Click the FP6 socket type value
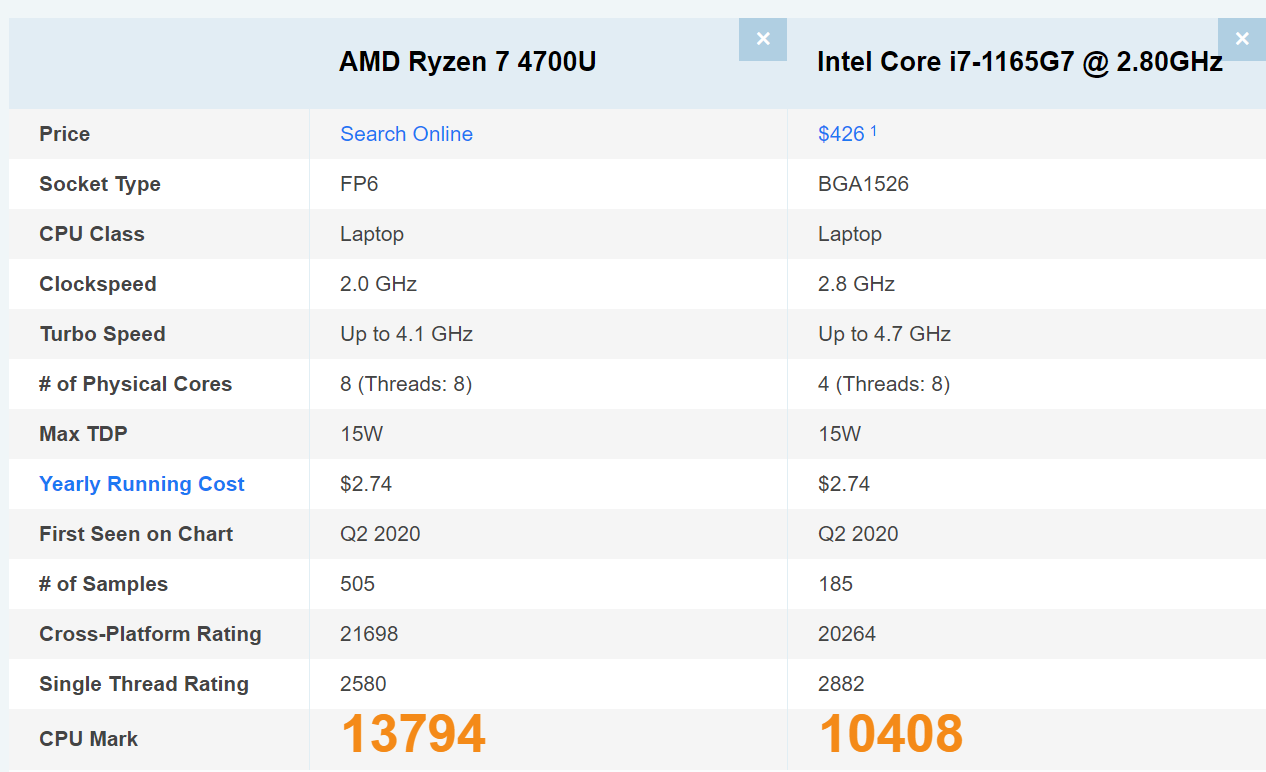The height and width of the screenshot is (772, 1266). (359, 184)
